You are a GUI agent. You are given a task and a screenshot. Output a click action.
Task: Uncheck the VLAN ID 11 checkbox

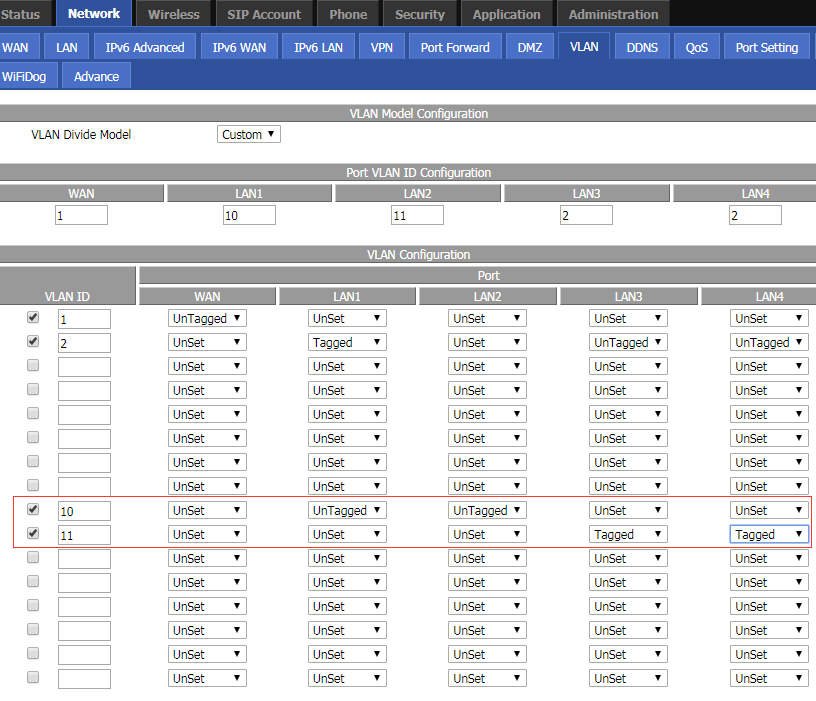(x=33, y=533)
